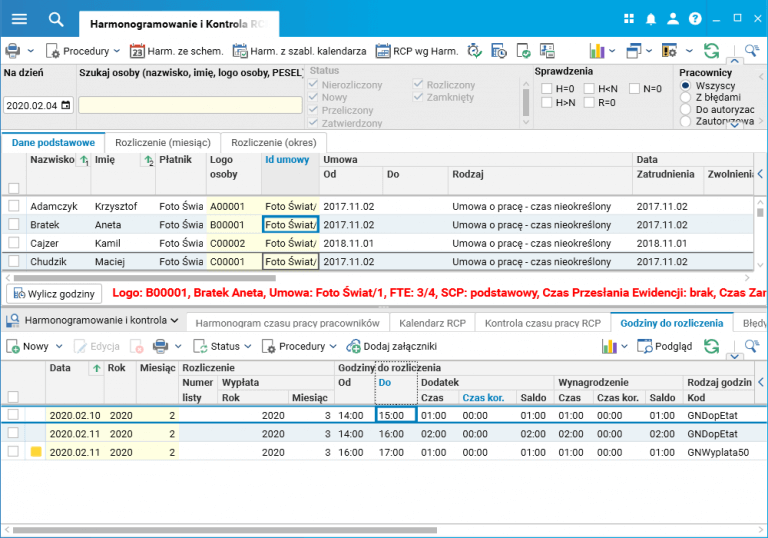768x538 pixels.
Task: Expand the top bar chart dropdown arrow
Action: [x=612, y=50]
